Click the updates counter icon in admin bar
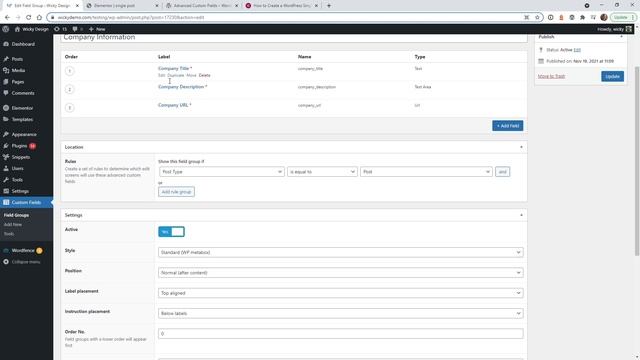The height and width of the screenshot is (360, 640). pos(57,29)
